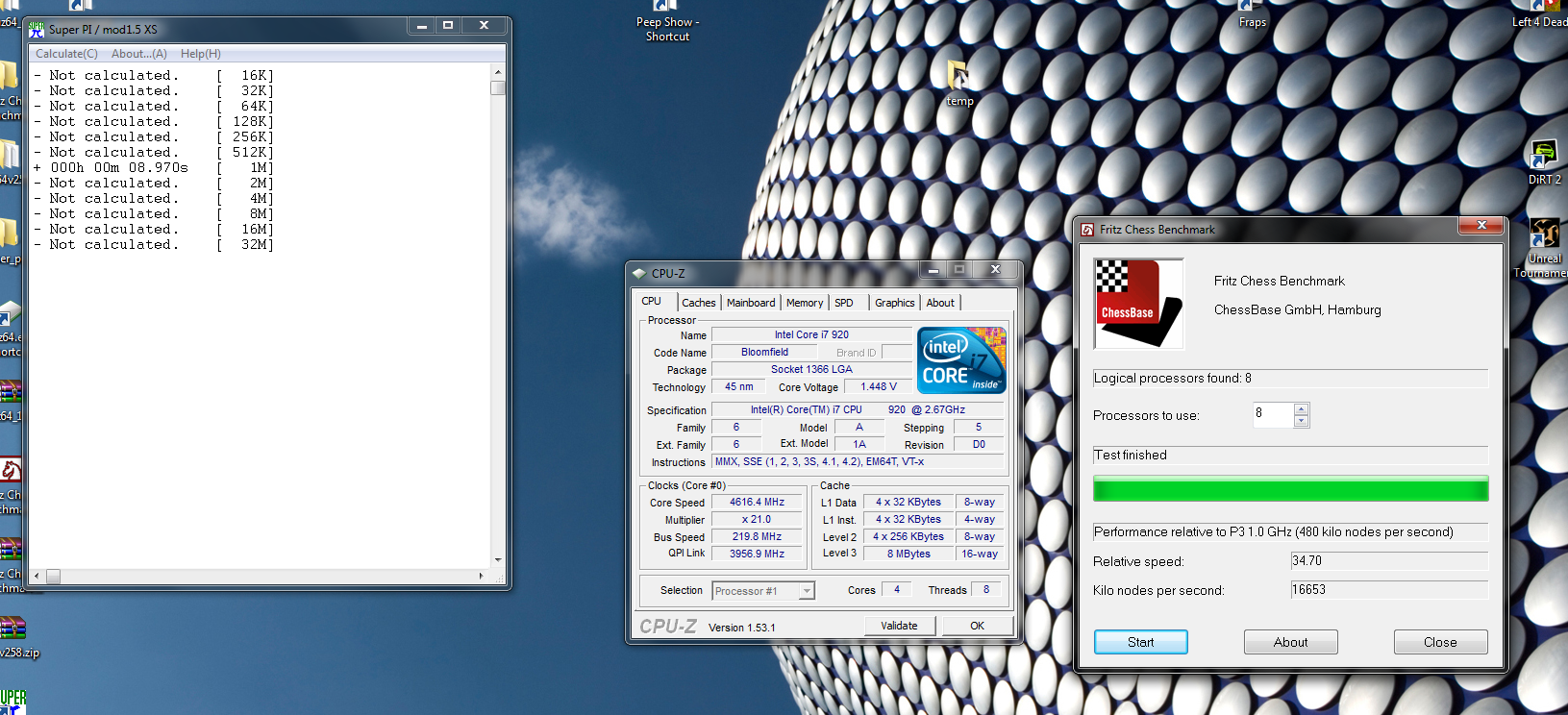
Task: Click Super PI vertical scrollbar down arrow
Action: pos(498,560)
